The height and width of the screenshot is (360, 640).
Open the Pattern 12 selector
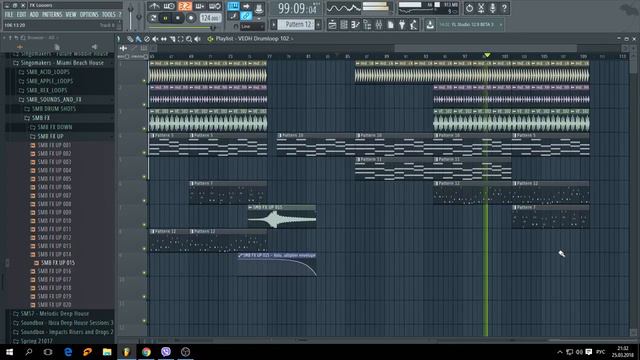[x=297, y=24]
